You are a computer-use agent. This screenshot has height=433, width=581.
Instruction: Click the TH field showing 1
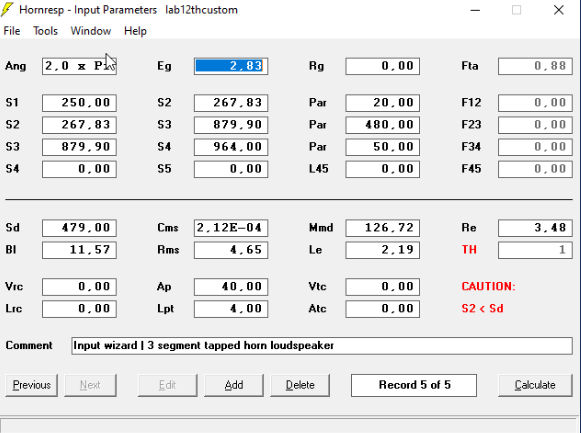point(535,250)
